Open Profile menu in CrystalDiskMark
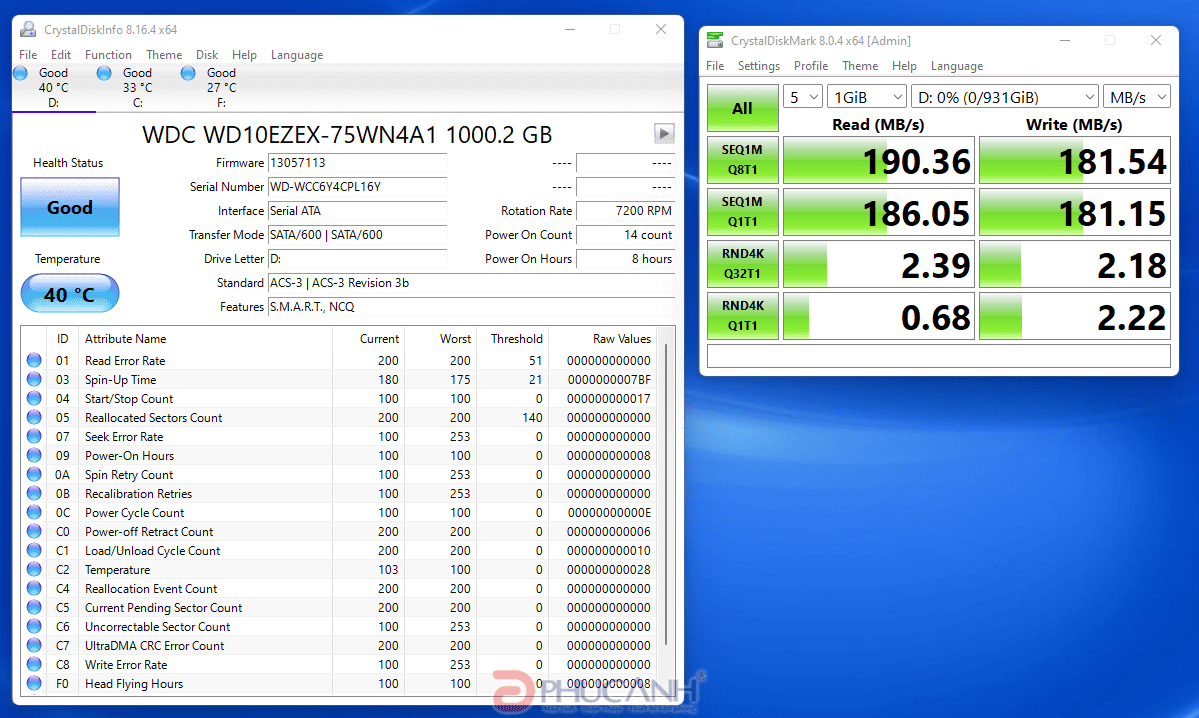 [811, 66]
